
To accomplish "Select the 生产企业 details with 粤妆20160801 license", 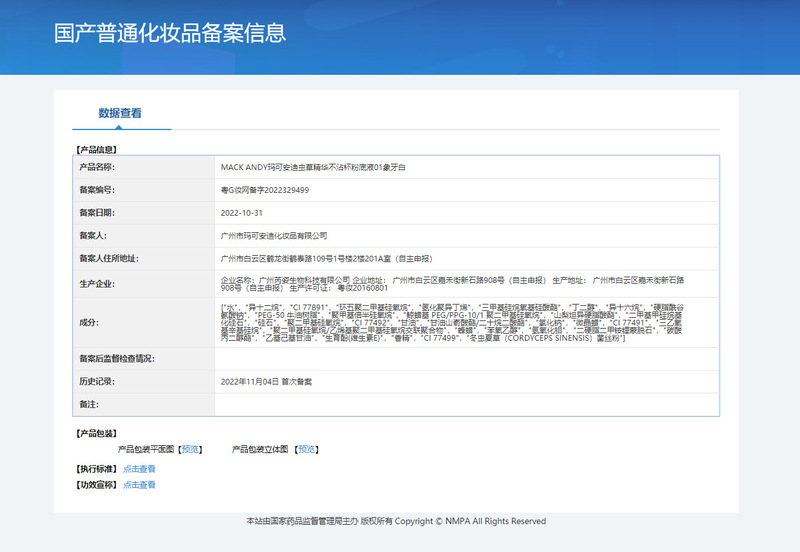I will point(453,284).
